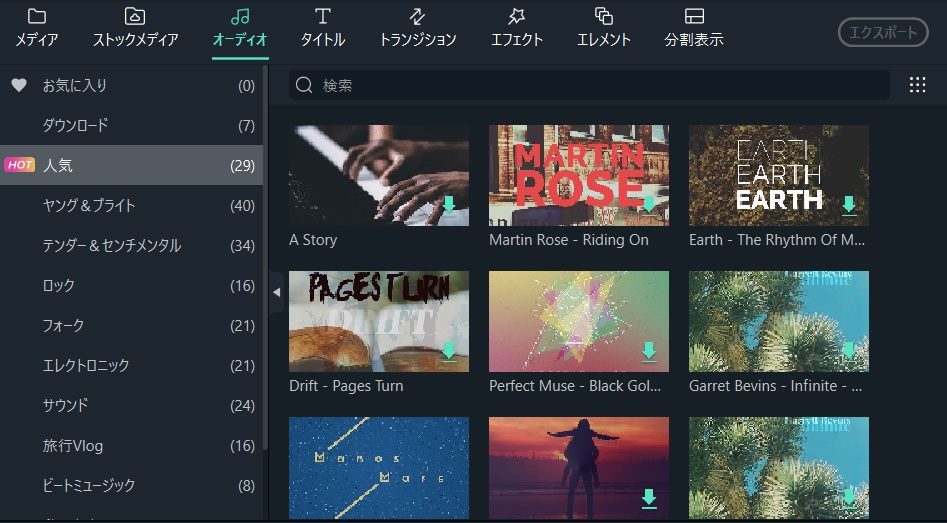Image resolution: width=947 pixels, height=523 pixels.
Task: Select ビートミュージック category
Action: (x=132, y=485)
